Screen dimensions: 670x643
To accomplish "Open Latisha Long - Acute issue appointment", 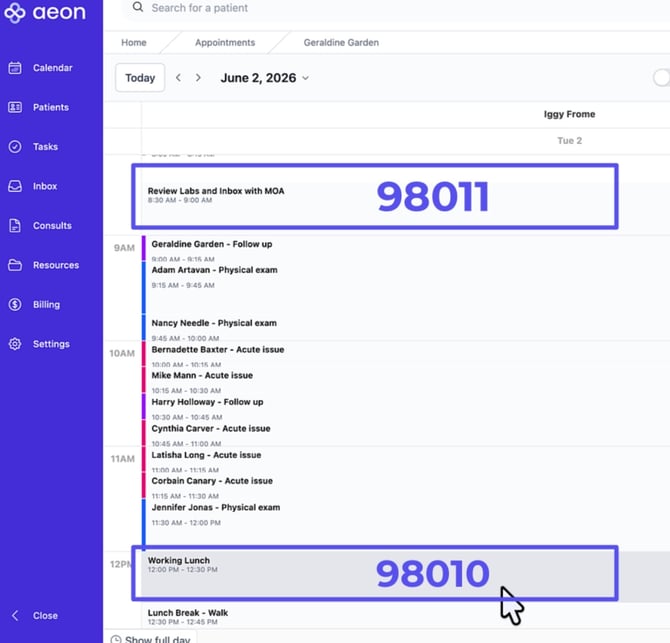I will pos(406,460).
